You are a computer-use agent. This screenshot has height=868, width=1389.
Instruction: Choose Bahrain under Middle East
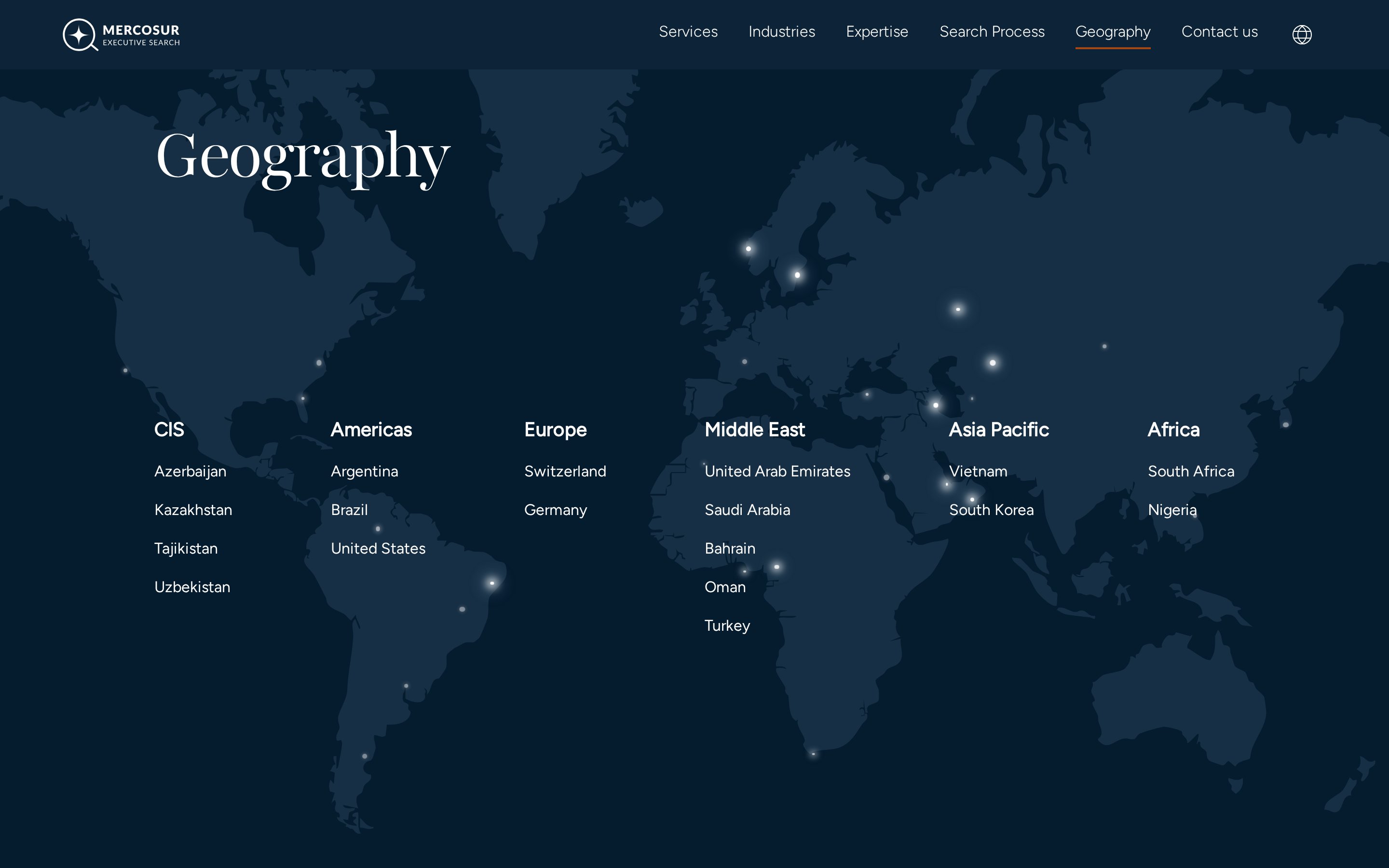[x=730, y=548]
